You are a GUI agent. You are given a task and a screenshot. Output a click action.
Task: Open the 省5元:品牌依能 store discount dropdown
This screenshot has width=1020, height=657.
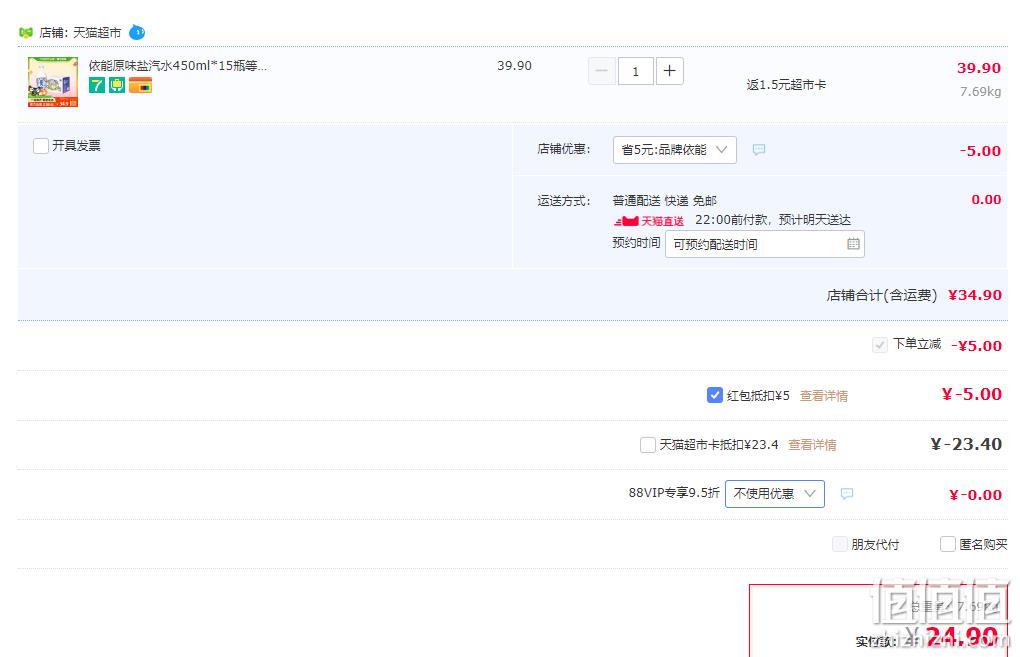[675, 150]
